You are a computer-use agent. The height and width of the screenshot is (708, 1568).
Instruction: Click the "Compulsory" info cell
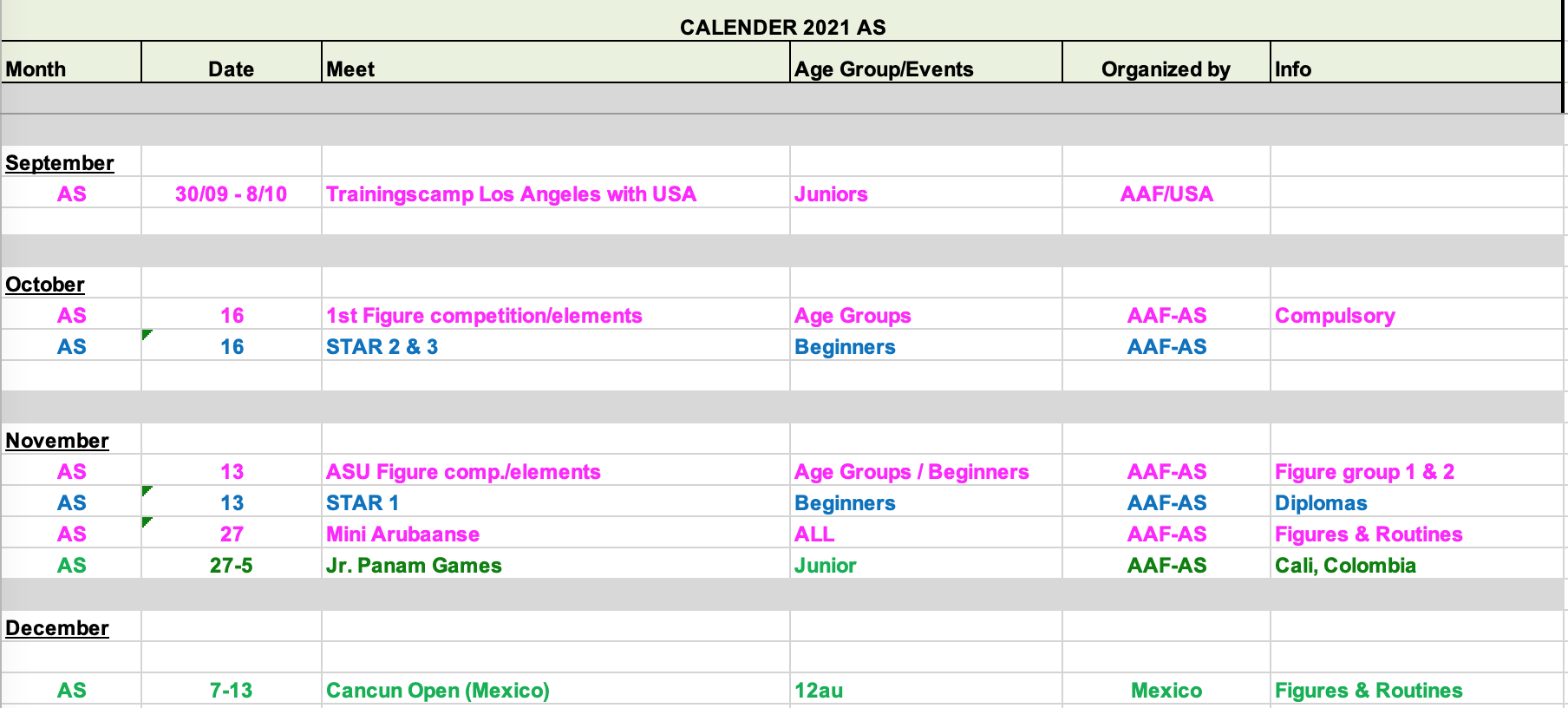point(1335,316)
